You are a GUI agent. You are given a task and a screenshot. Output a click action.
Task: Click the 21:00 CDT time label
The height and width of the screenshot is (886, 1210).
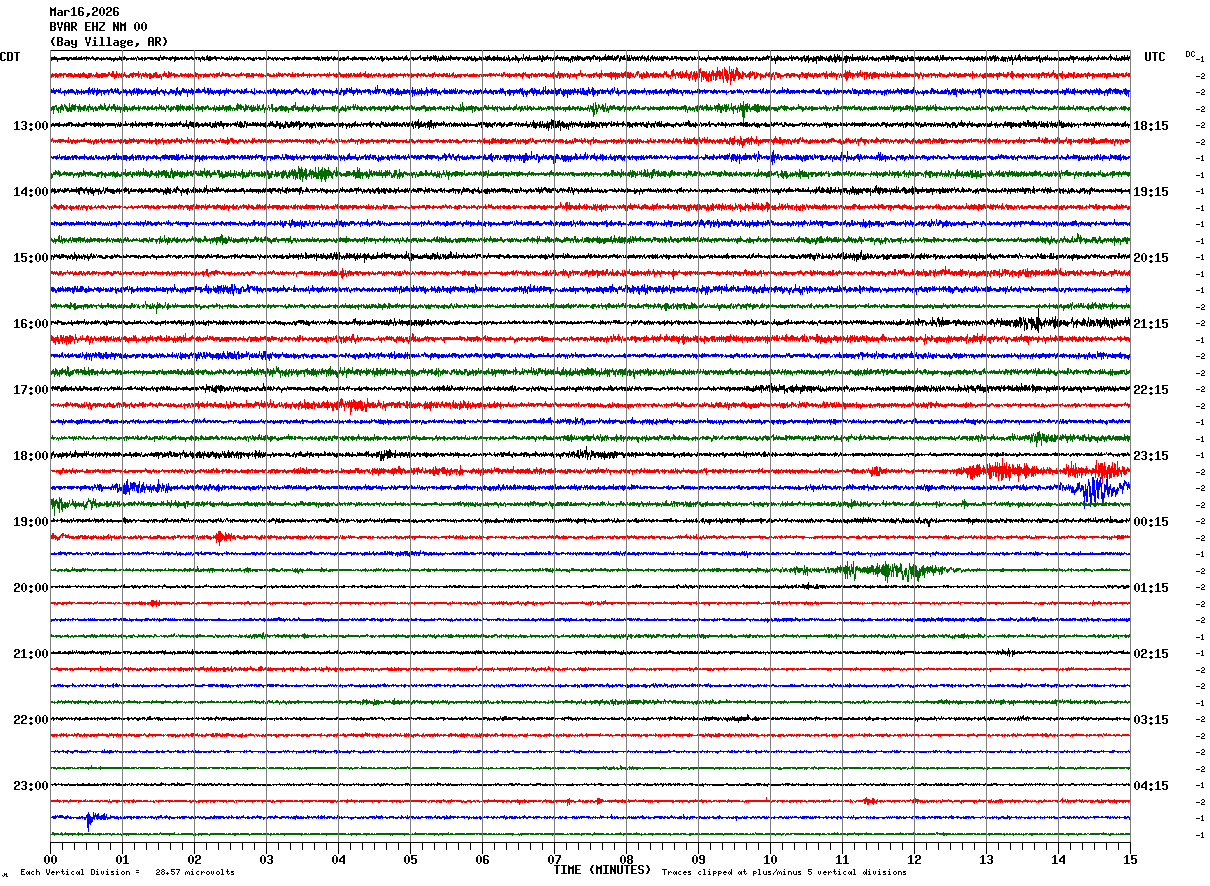click(30, 654)
